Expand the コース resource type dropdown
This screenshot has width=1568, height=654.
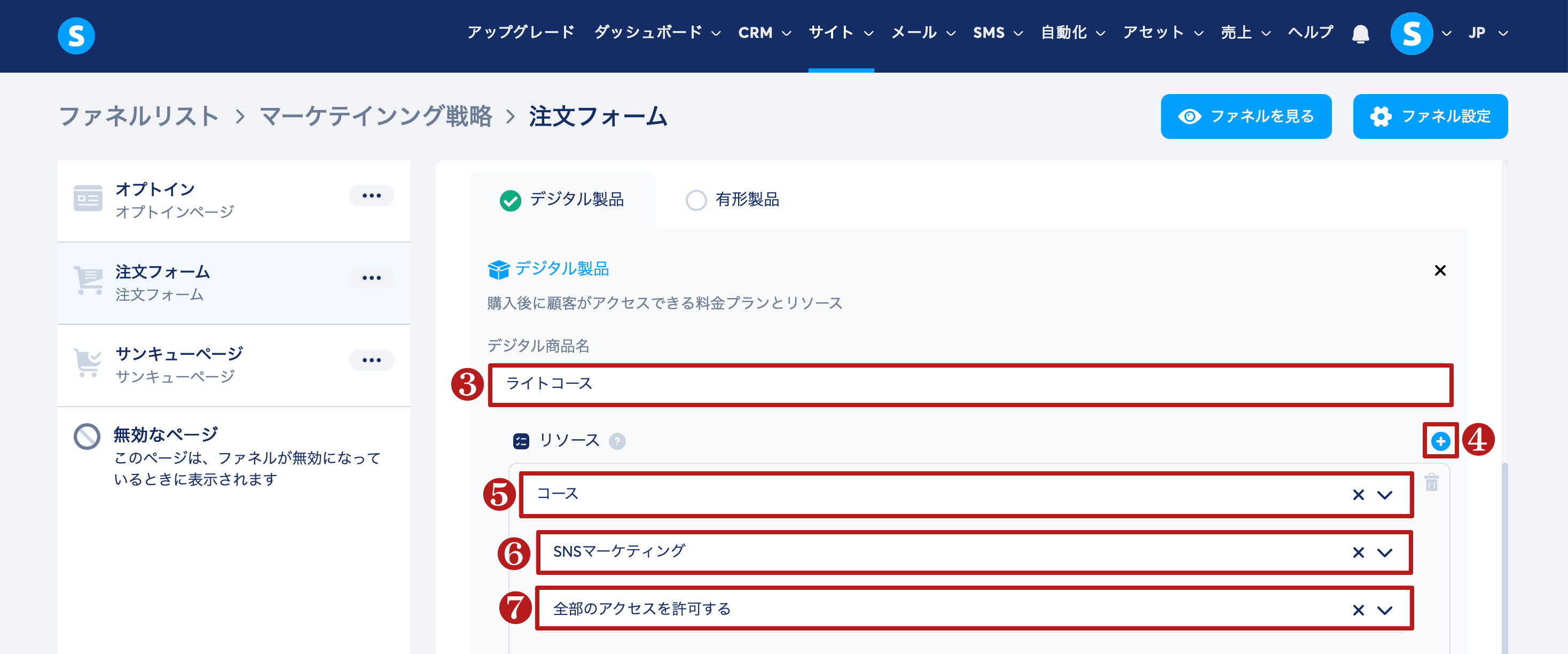click(x=1385, y=494)
